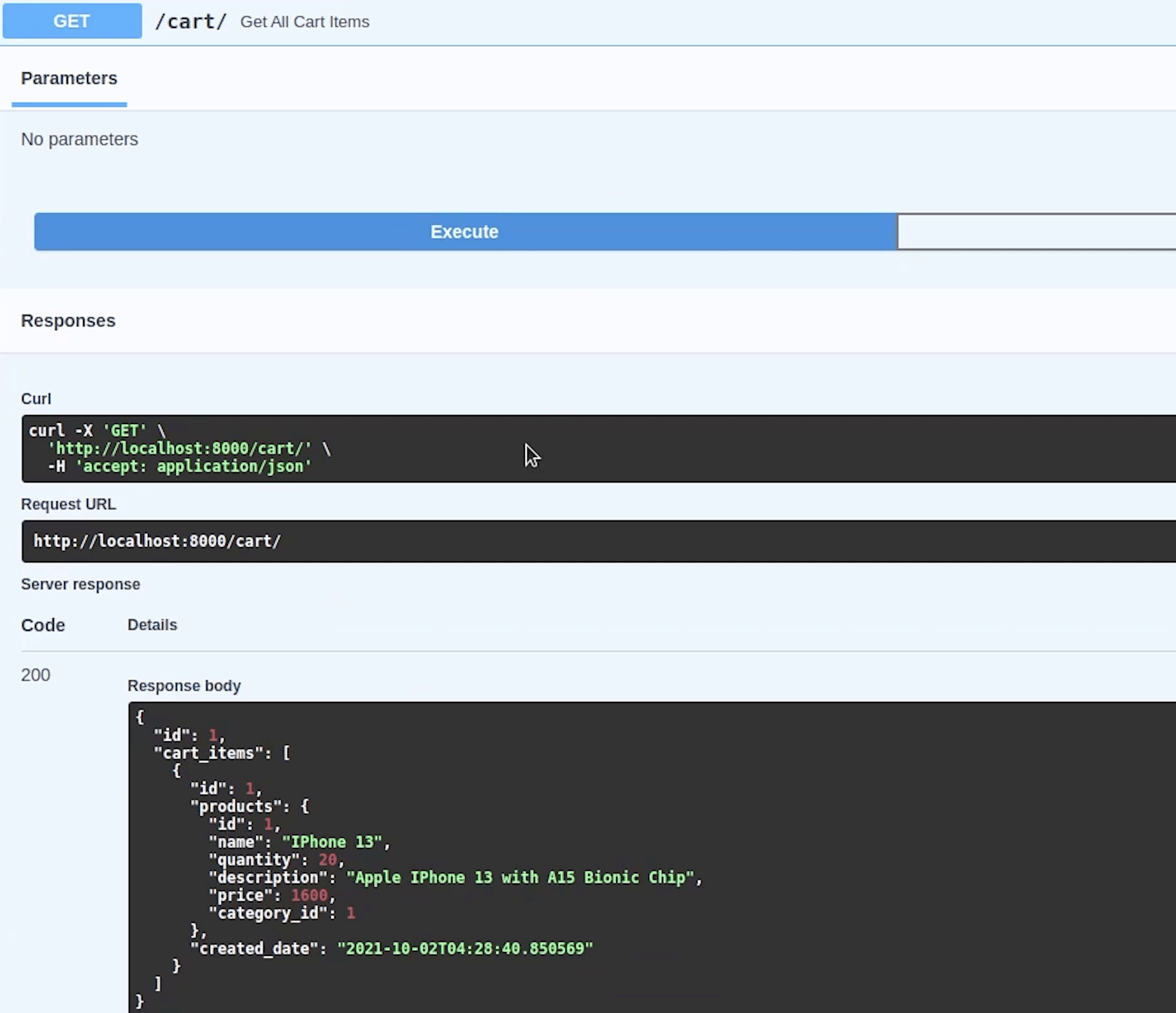Click the Response body label

pyautogui.click(x=184, y=686)
